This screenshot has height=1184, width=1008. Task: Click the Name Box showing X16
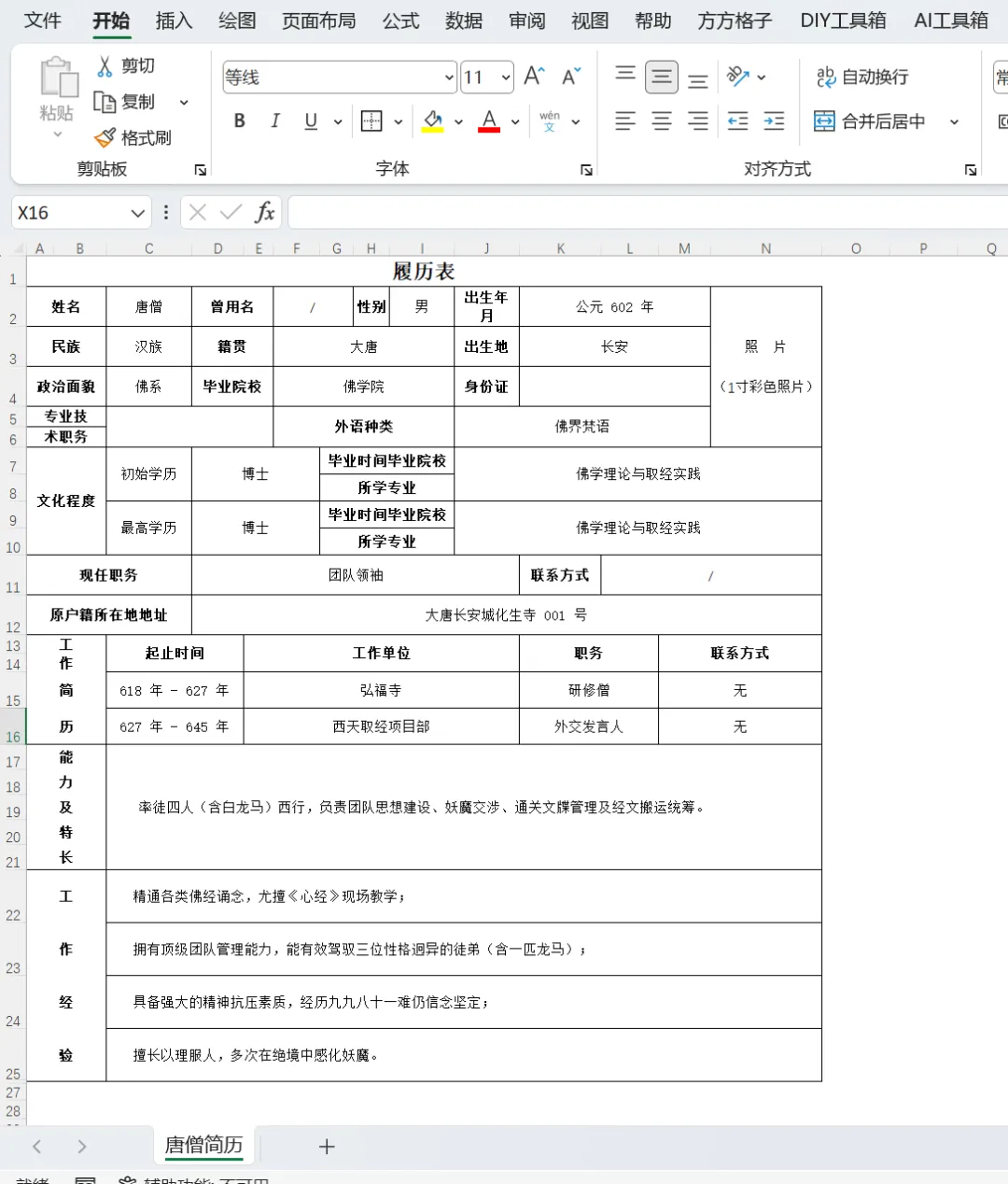click(71, 213)
